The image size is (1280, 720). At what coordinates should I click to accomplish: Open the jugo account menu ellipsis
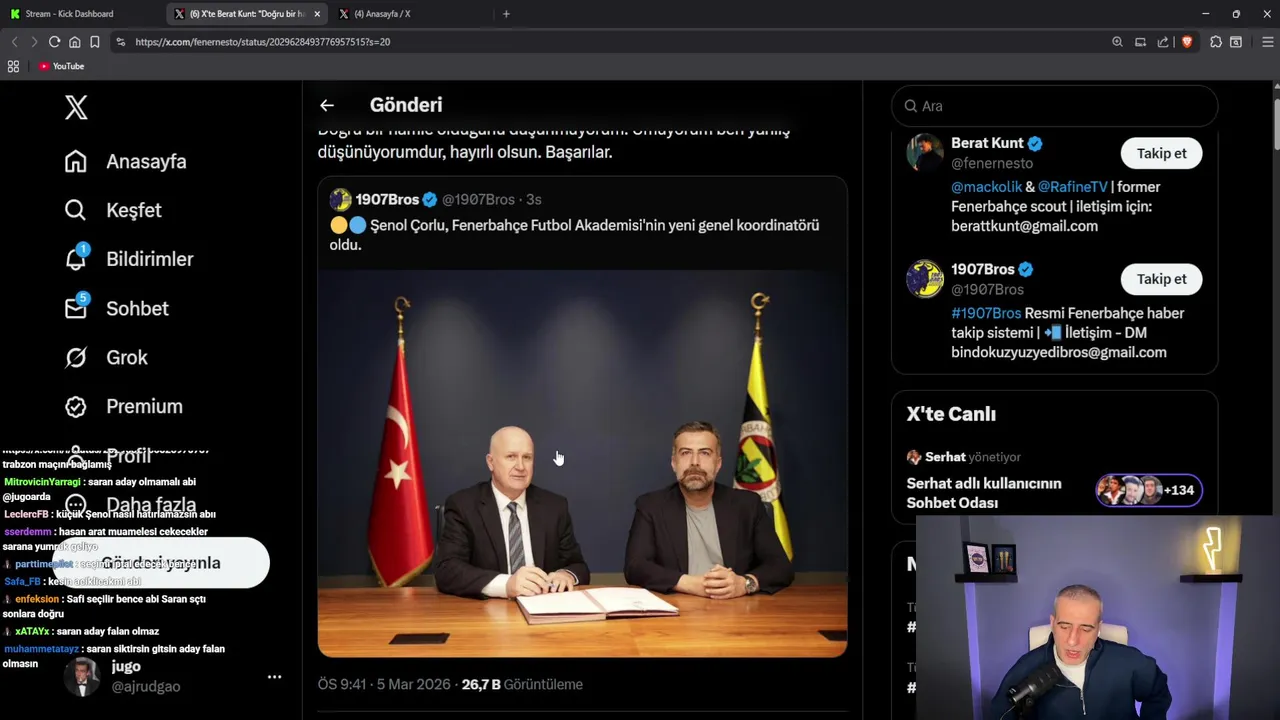[274, 677]
